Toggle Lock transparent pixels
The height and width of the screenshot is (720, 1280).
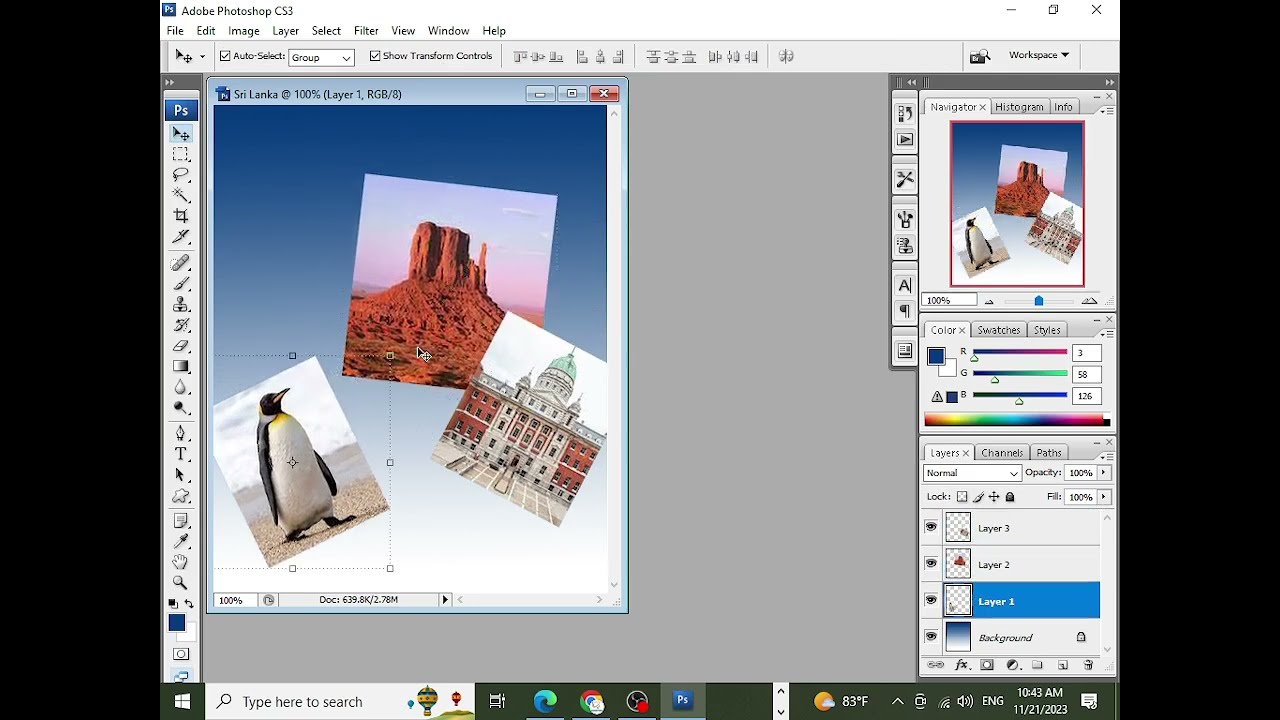pyautogui.click(x=962, y=497)
